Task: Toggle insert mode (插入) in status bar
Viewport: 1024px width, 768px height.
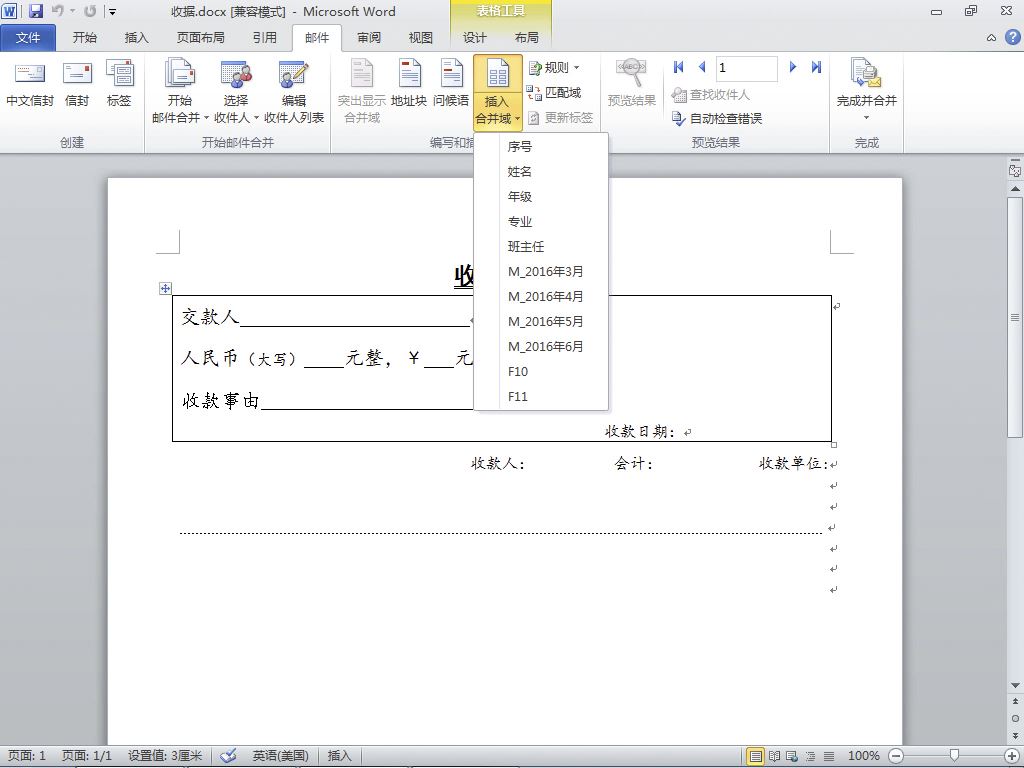Action: click(339, 756)
